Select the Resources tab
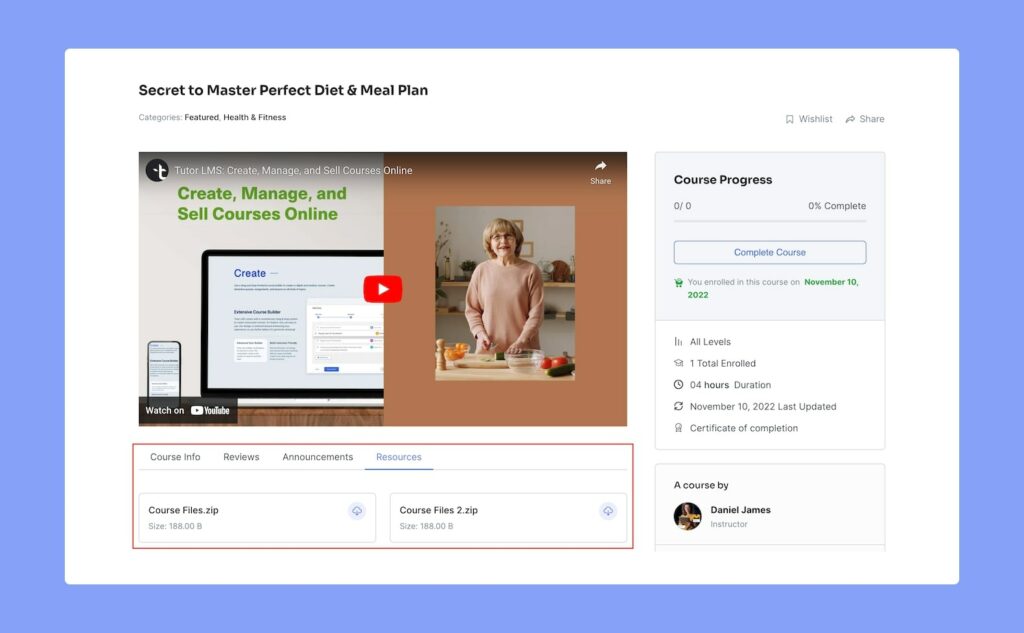Screen dimensions: 1024x633 point(398,457)
